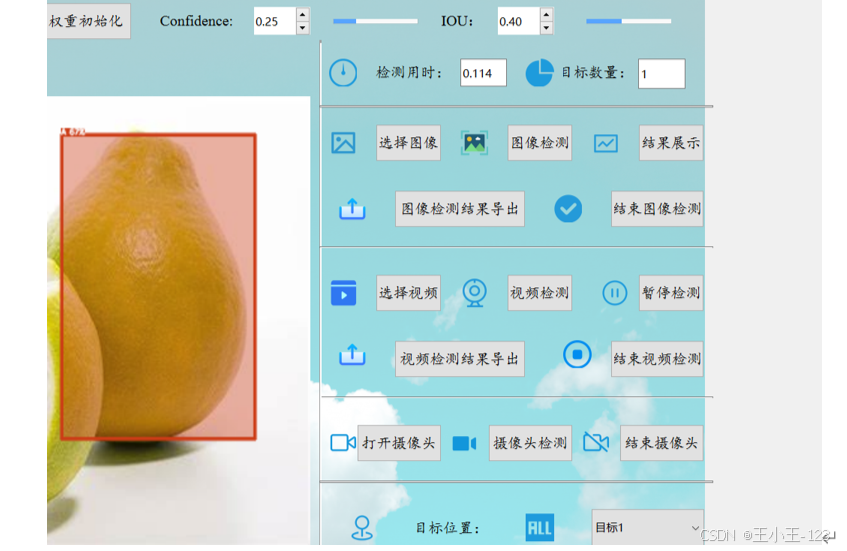Increase Confidence value with up arrow
Viewport: 847px width, 551px height.
click(x=303, y=15)
